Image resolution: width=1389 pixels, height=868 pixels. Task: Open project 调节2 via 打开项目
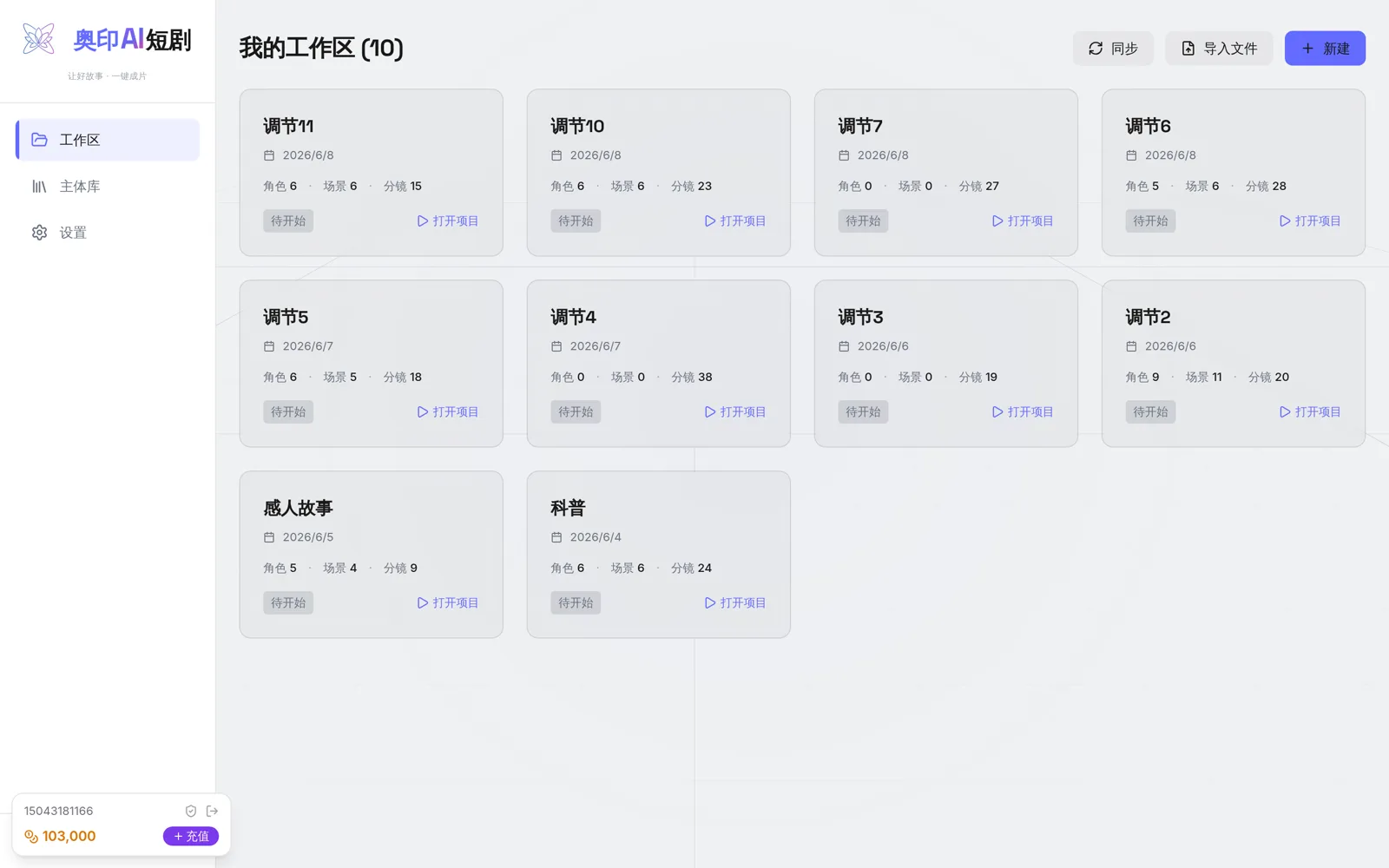[x=1310, y=411]
